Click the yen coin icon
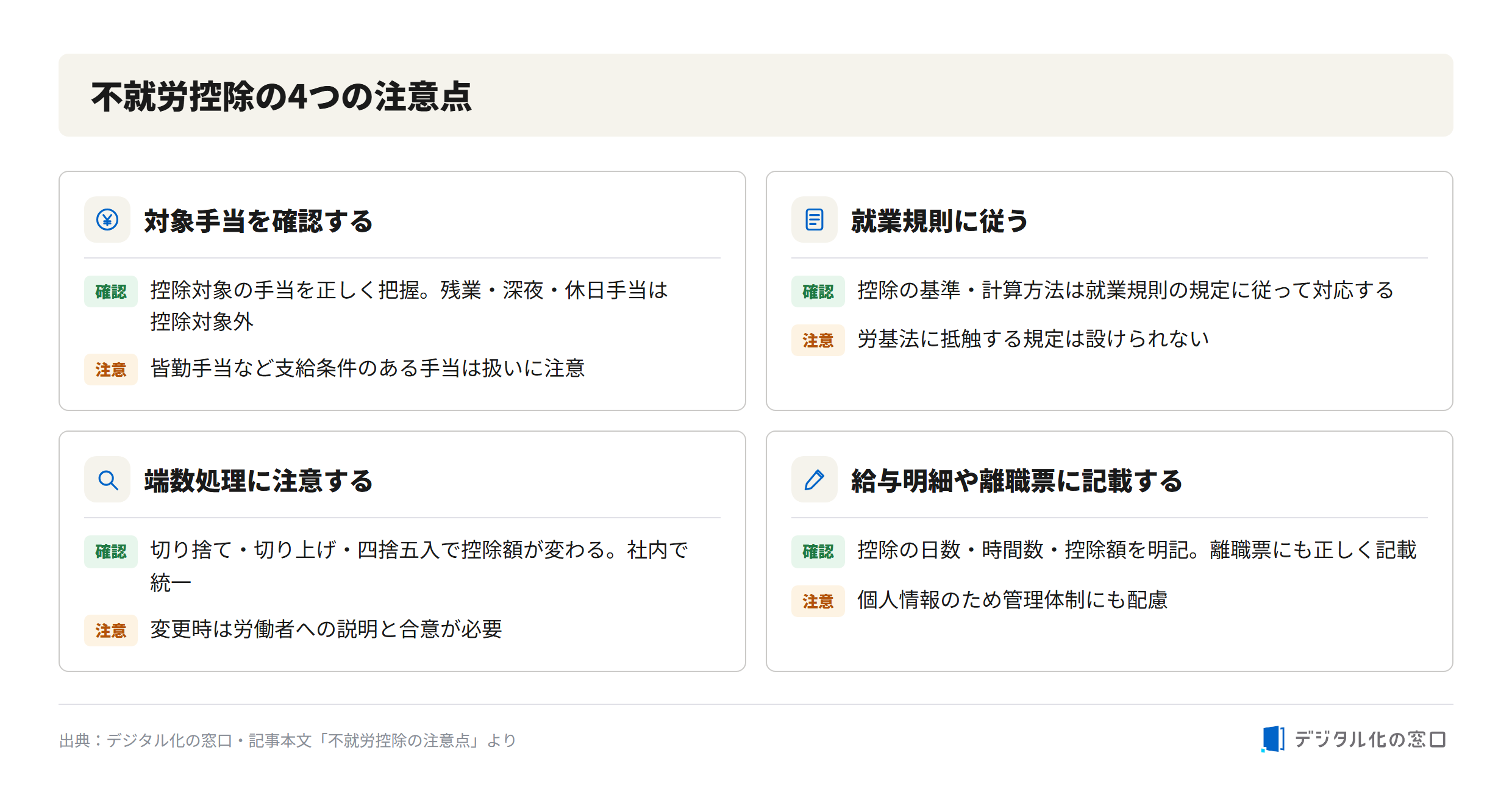Image resolution: width=1512 pixels, height=811 pixels. pyautogui.click(x=107, y=220)
